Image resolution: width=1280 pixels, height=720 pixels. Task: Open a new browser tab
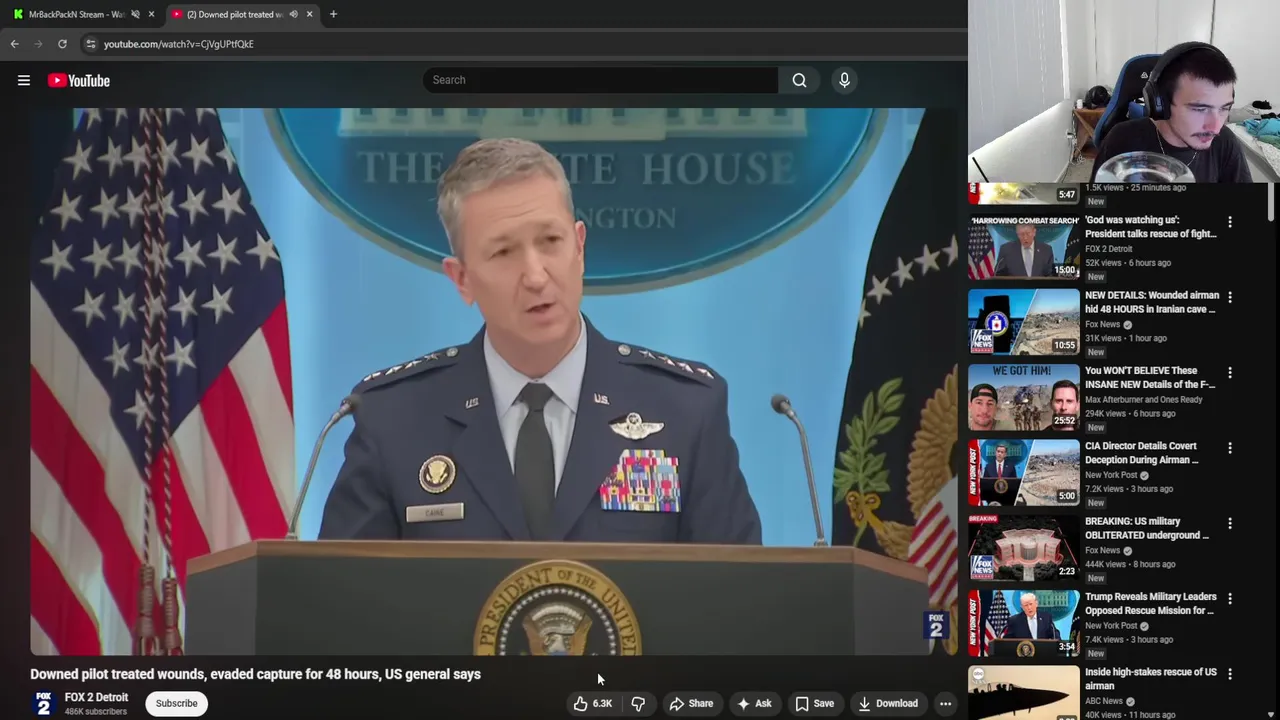[x=333, y=15]
